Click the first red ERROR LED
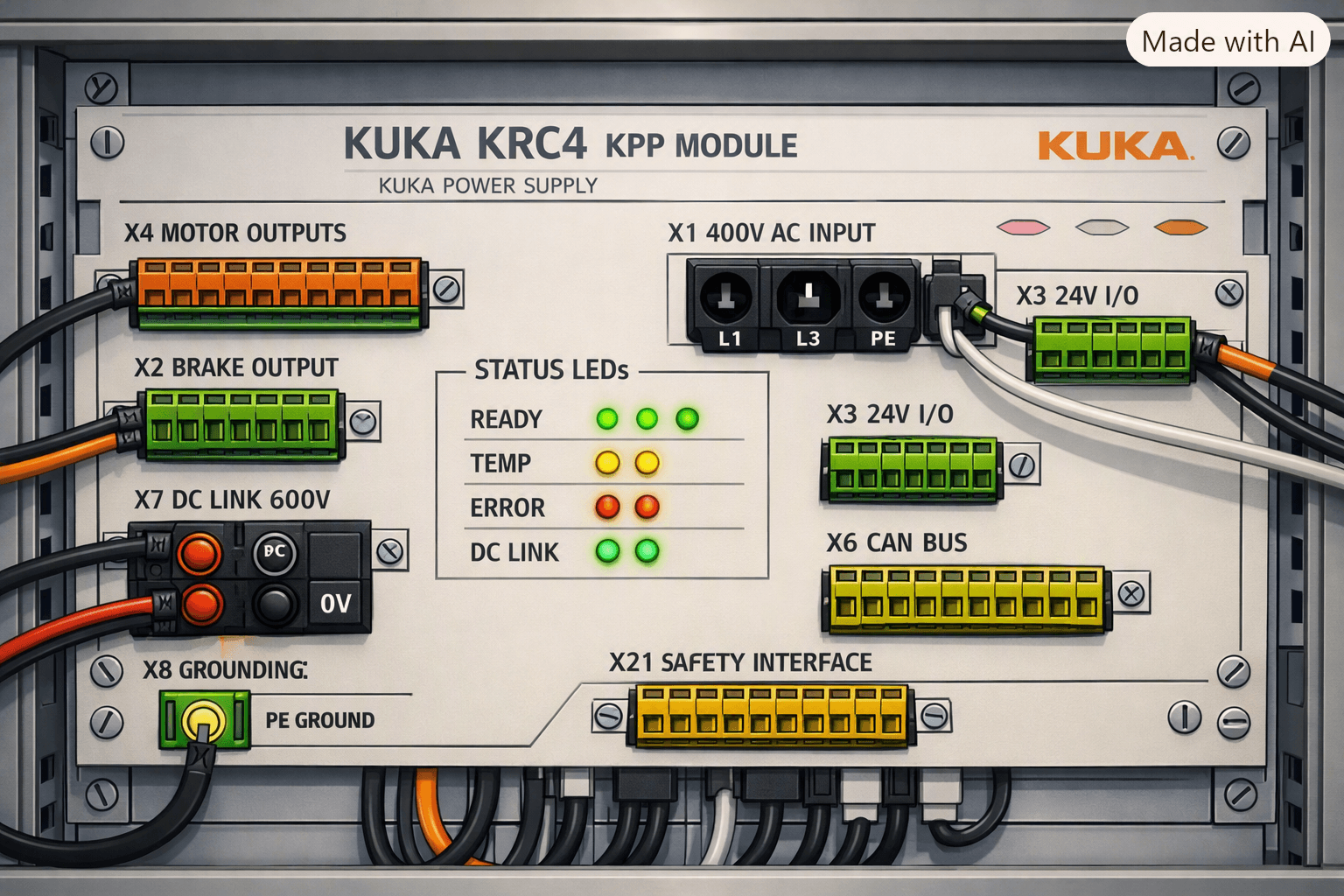 (607, 507)
